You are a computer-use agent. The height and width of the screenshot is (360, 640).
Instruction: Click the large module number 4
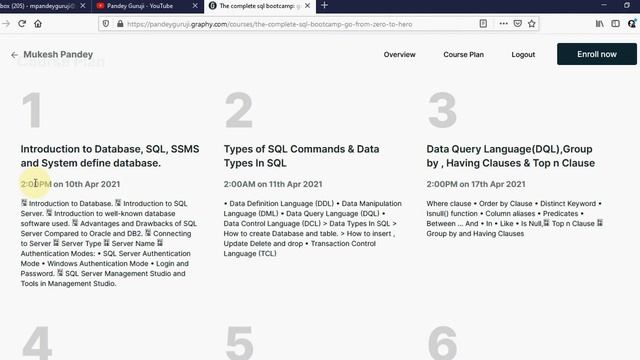point(37,344)
